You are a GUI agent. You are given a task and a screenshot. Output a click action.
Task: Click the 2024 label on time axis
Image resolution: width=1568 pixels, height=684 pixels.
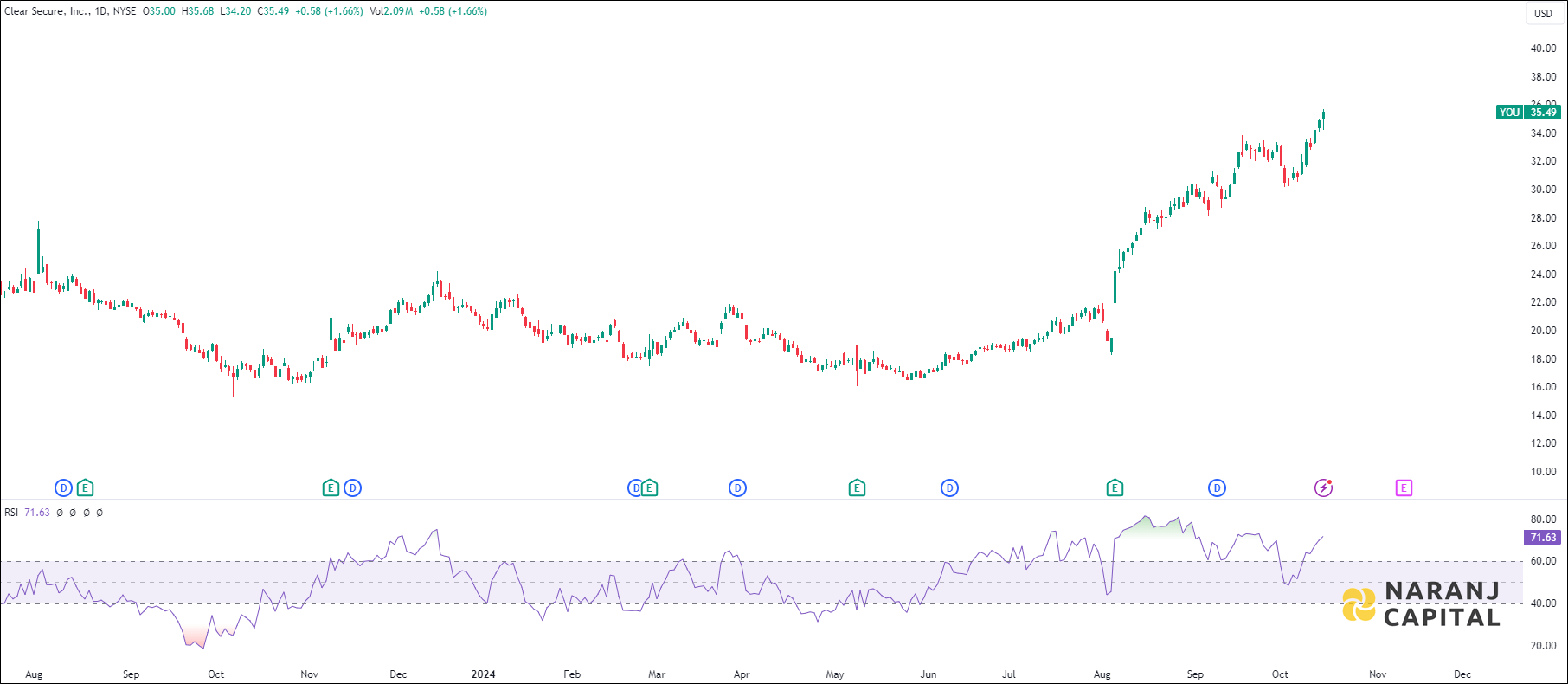pyautogui.click(x=483, y=674)
